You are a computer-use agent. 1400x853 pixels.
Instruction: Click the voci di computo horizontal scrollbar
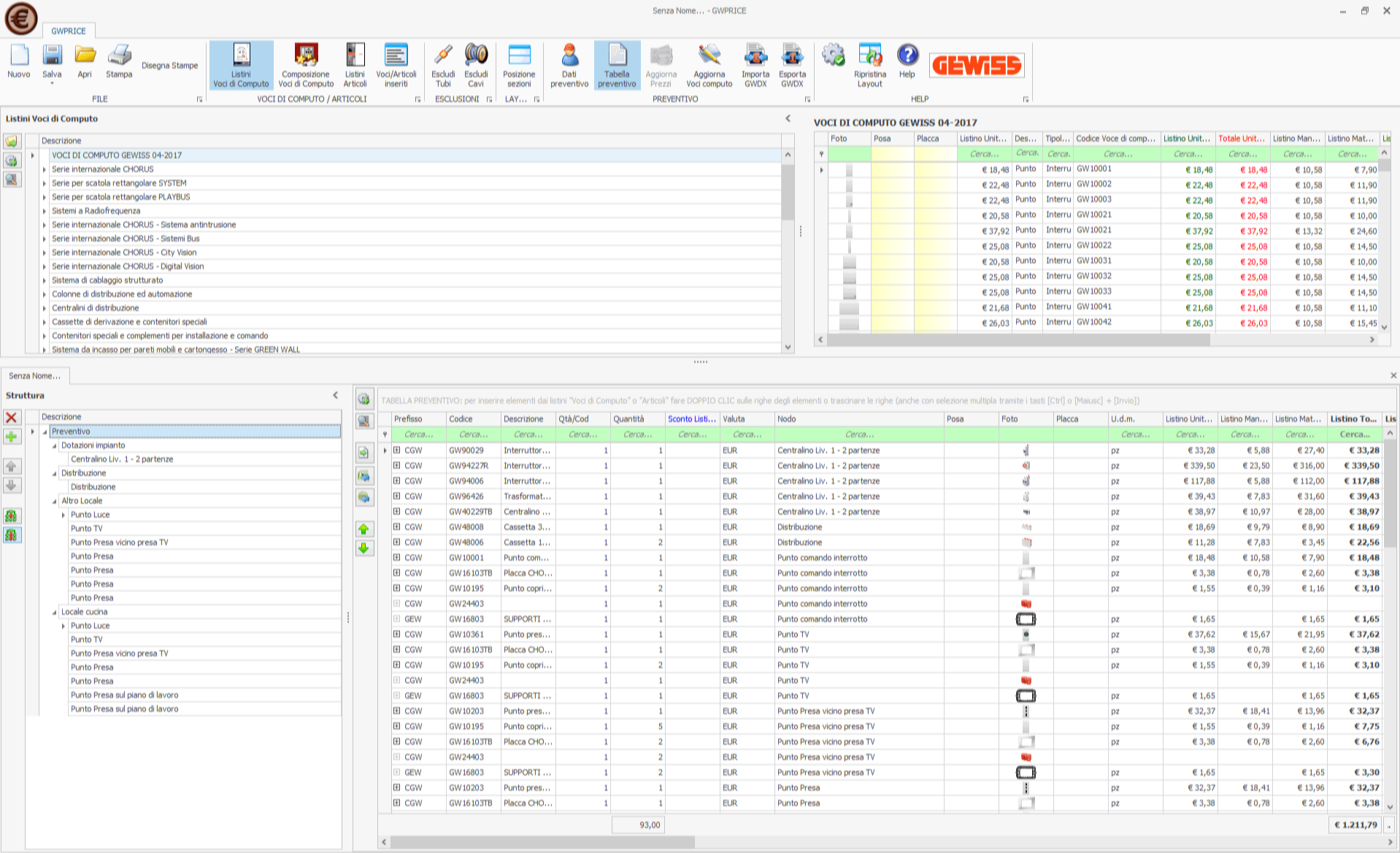(1018, 340)
